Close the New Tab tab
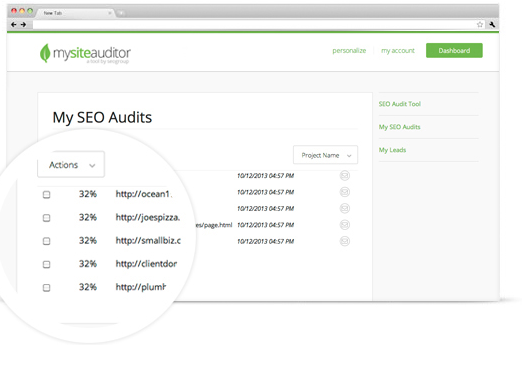This screenshot has height=365, width=522. (x=109, y=13)
